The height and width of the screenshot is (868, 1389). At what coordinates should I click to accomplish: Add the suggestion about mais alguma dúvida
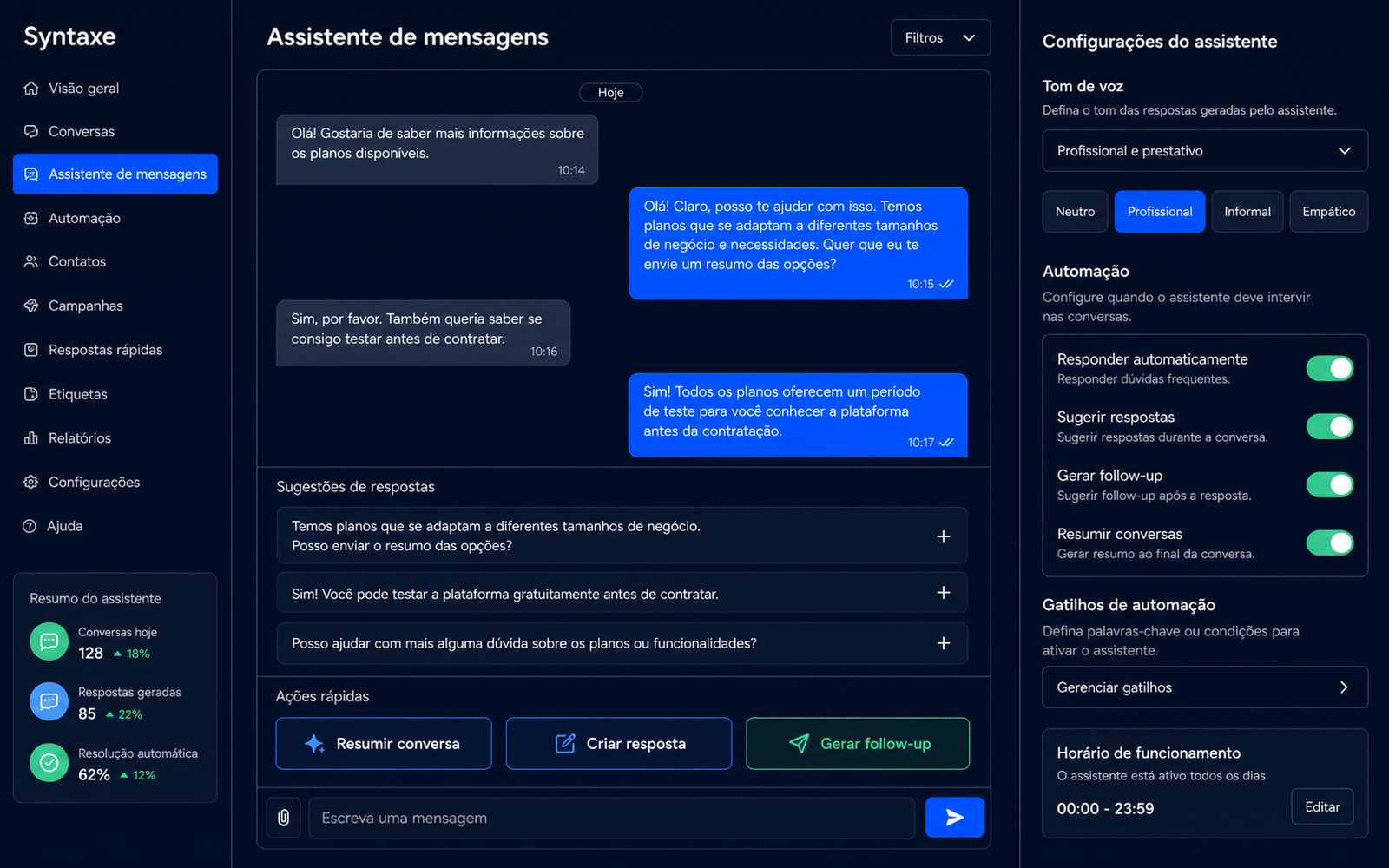pos(944,643)
